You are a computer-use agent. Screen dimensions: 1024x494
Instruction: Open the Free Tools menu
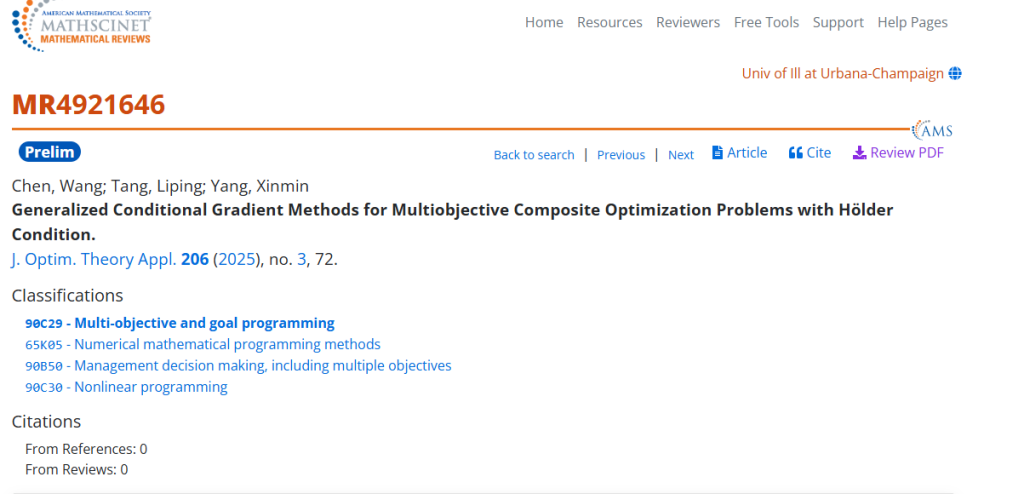(766, 22)
